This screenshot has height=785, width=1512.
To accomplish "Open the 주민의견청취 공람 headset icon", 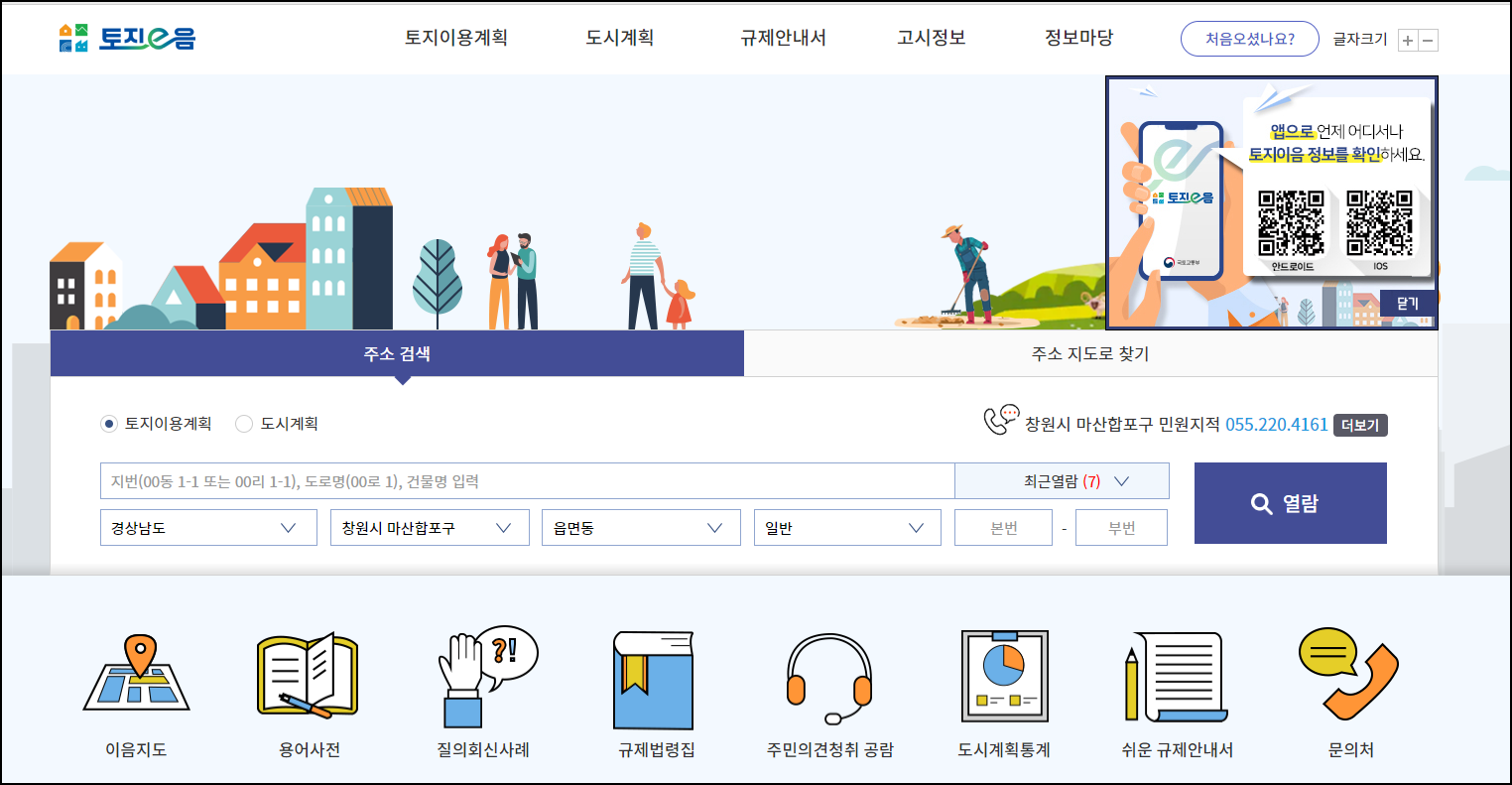I will tap(828, 679).
